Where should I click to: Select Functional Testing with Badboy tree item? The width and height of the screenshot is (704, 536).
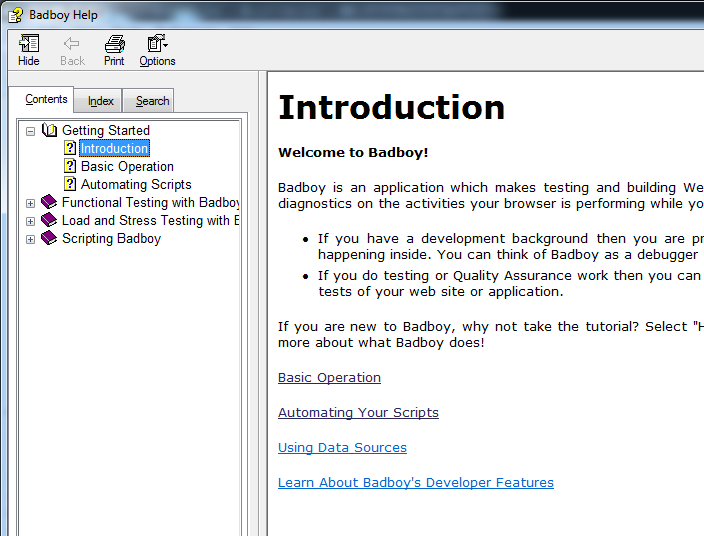point(150,202)
